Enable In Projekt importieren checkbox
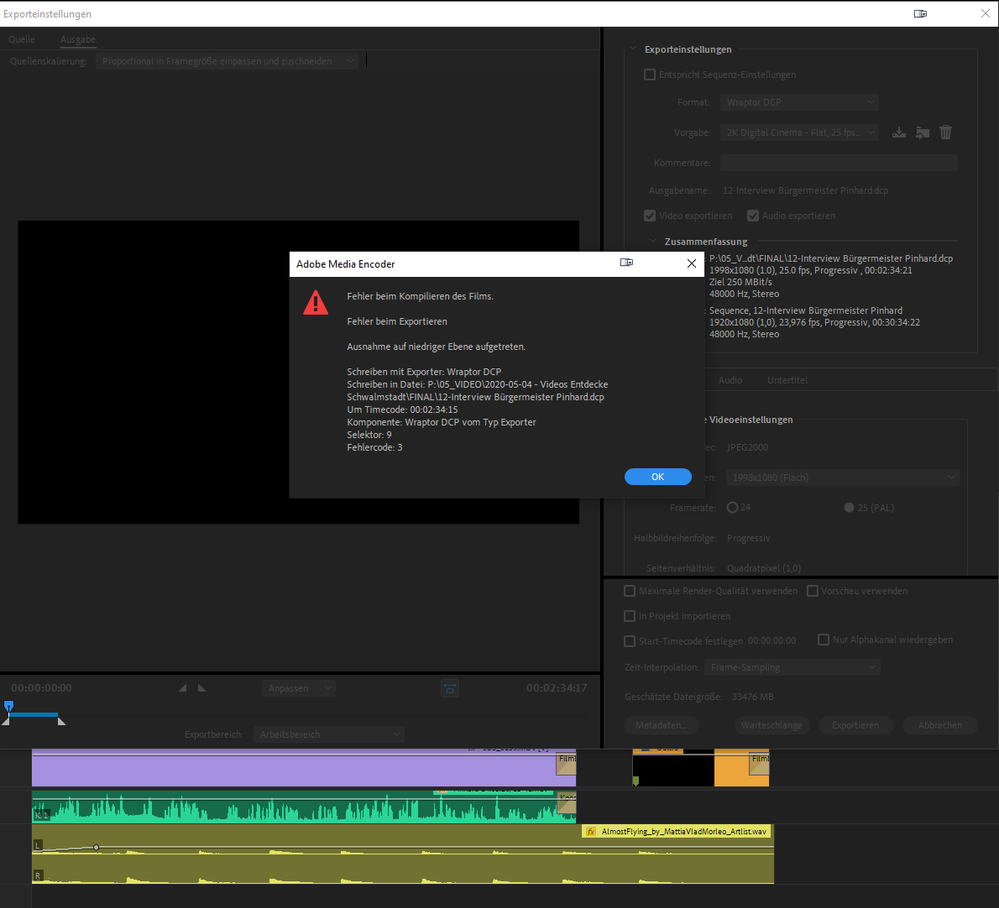 pos(629,616)
